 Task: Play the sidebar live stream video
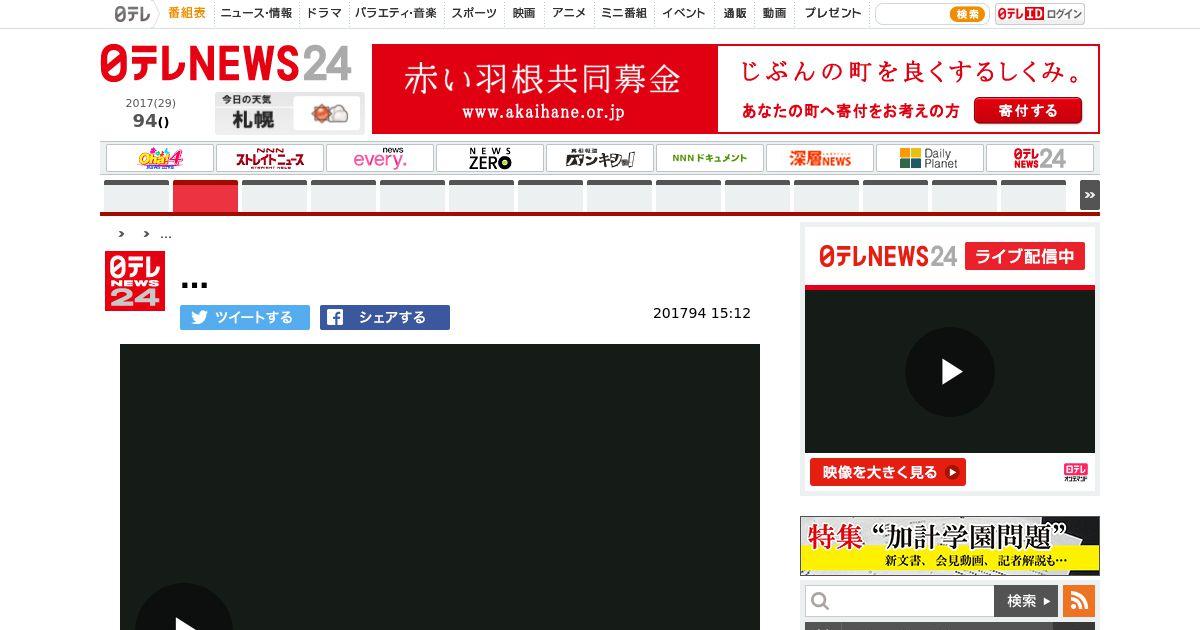pos(950,372)
